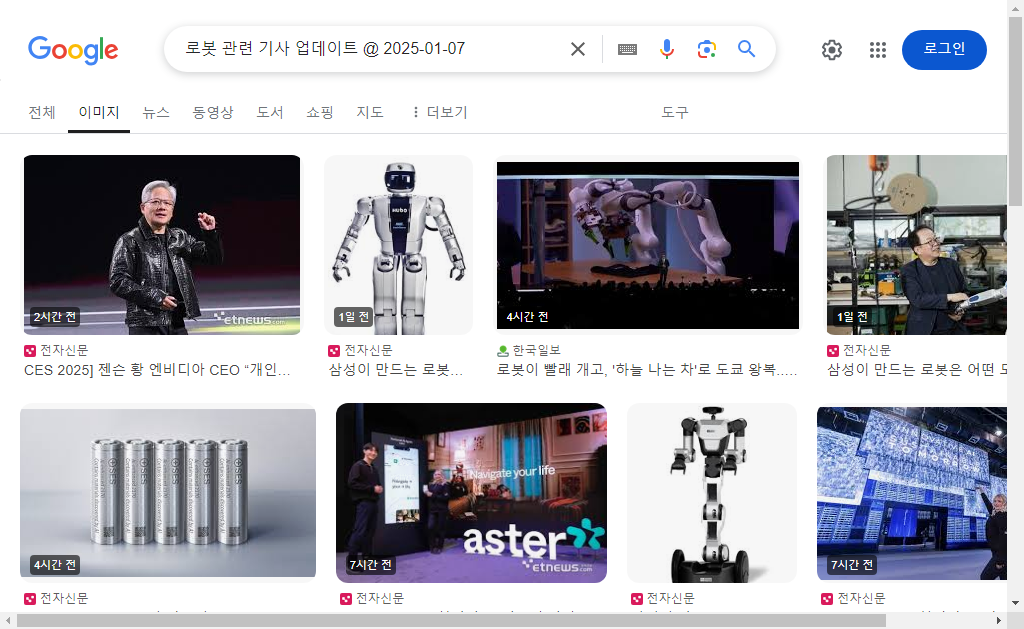Select the 이미지 tab
This screenshot has height=629, width=1024.
99,112
